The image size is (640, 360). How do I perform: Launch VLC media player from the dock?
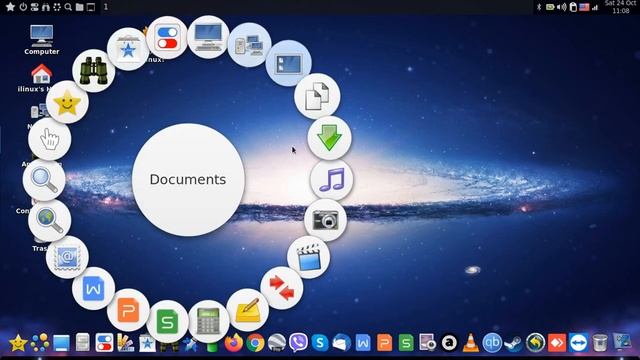coord(471,343)
